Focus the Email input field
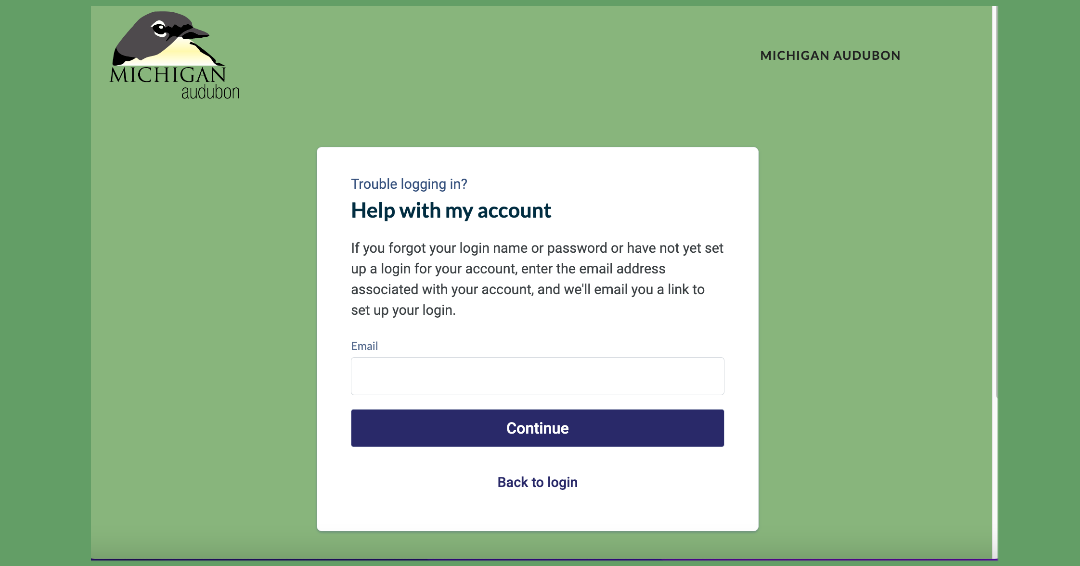The height and width of the screenshot is (566, 1080). coord(537,376)
